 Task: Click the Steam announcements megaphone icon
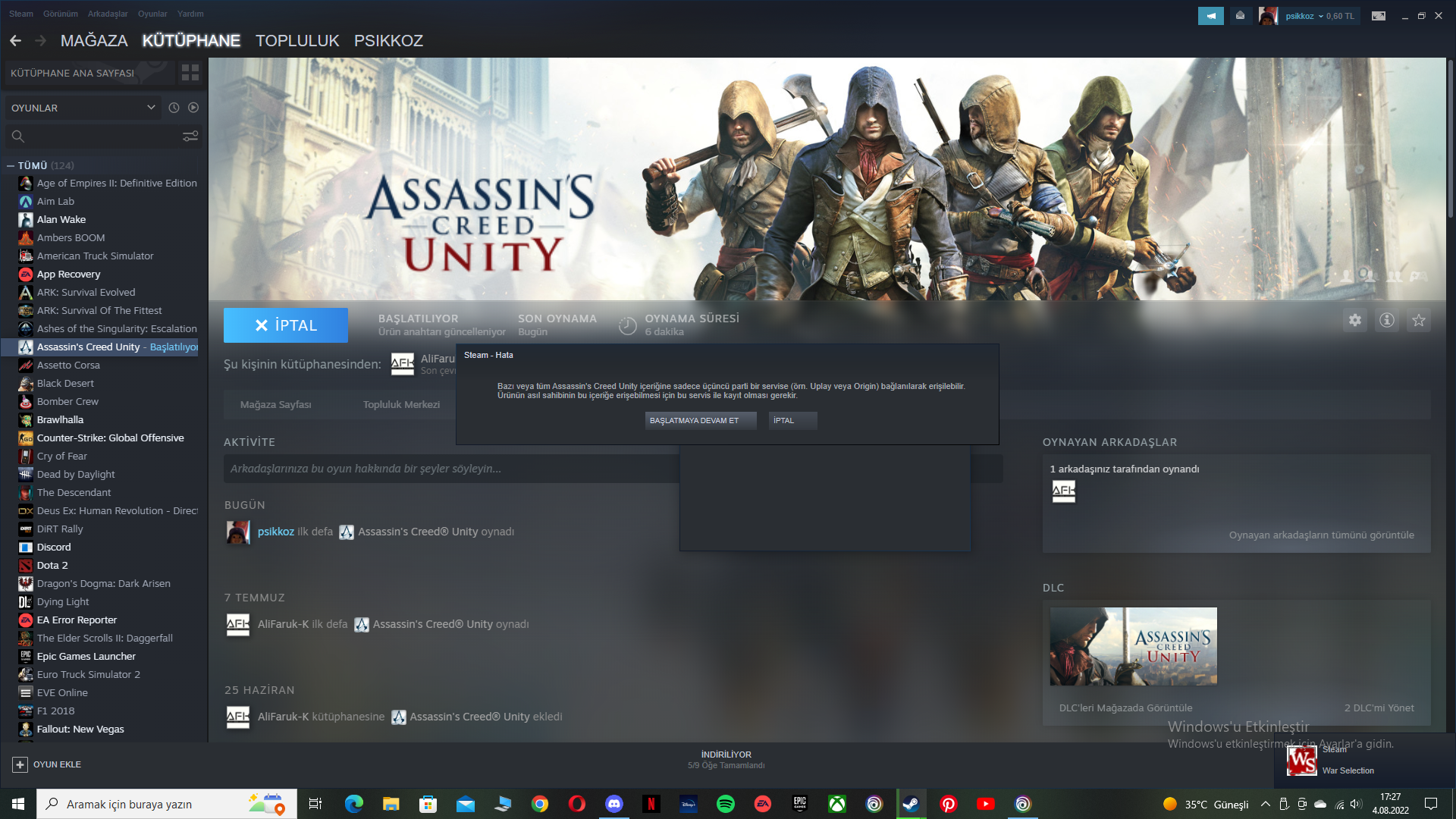1211,16
